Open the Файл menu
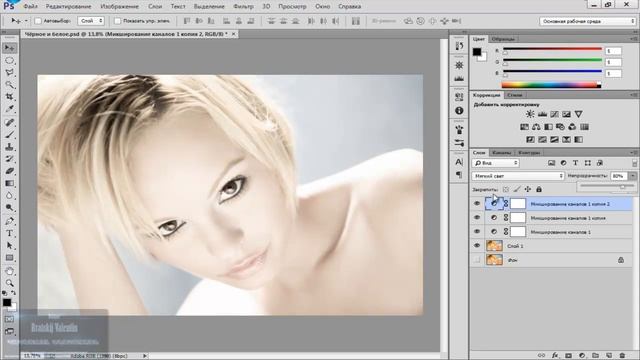 (30, 7)
